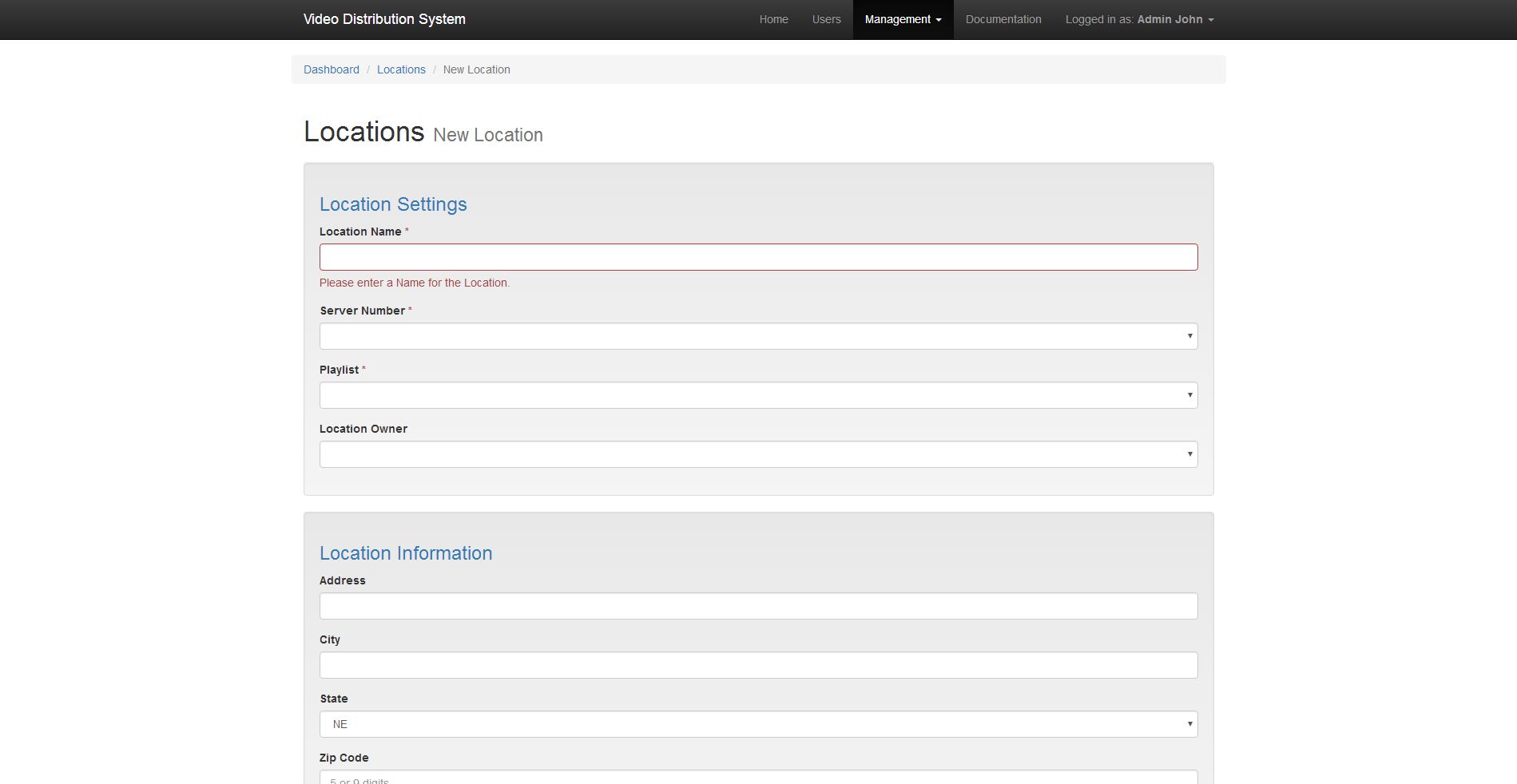
Task: Click the caret arrow next to Admin John
Action: point(1211,20)
